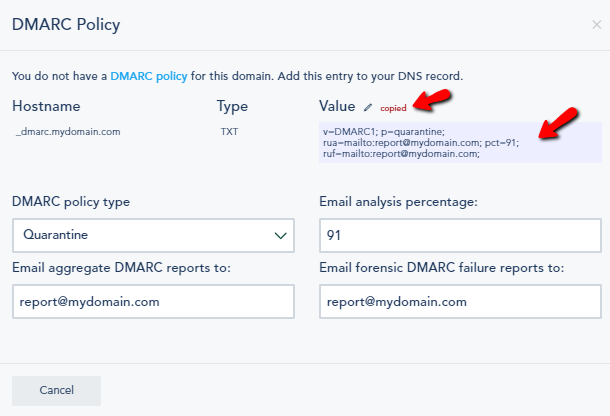Click the Value column header
This screenshot has width=610, height=416.
click(337, 106)
